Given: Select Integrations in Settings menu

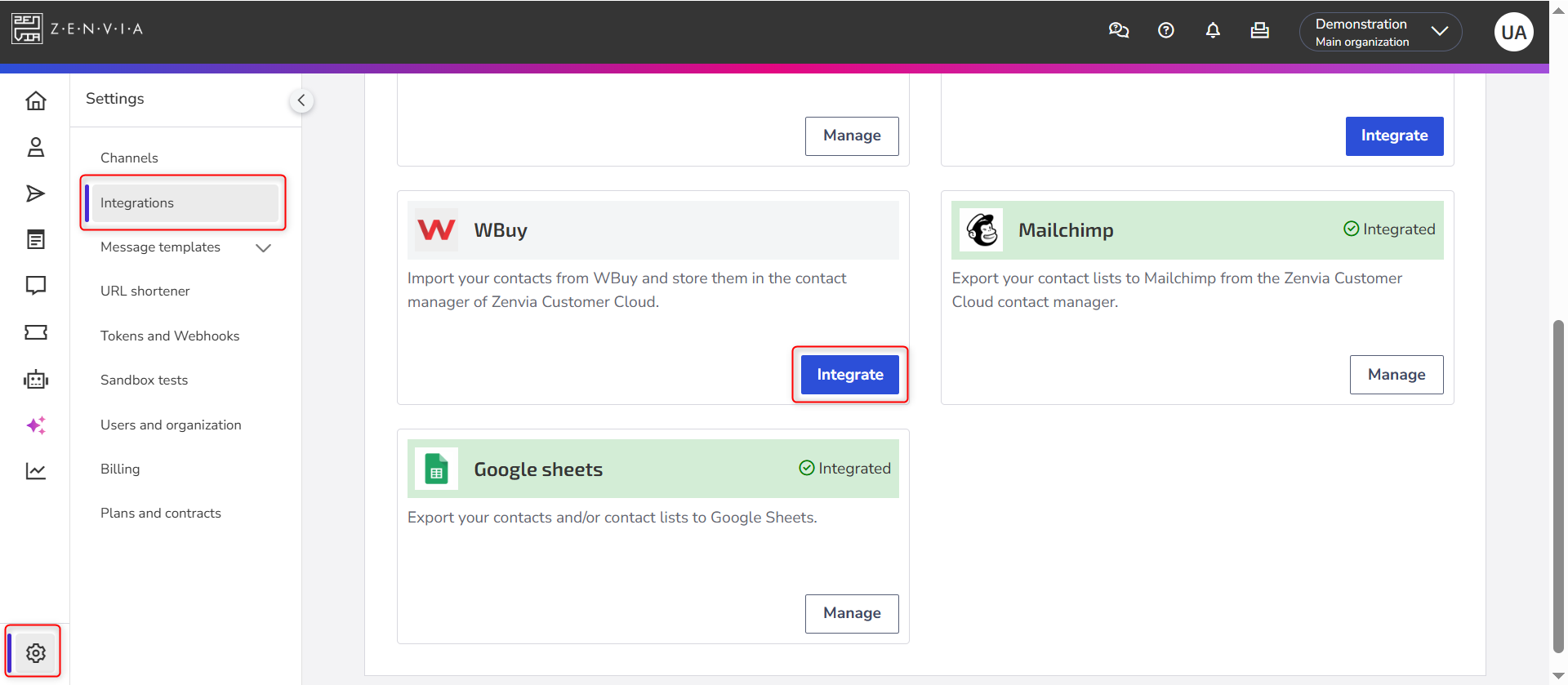Looking at the screenshot, I should click(185, 202).
